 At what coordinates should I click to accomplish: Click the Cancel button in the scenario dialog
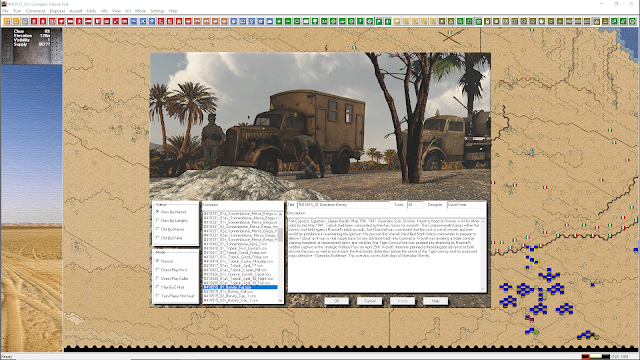click(x=369, y=301)
